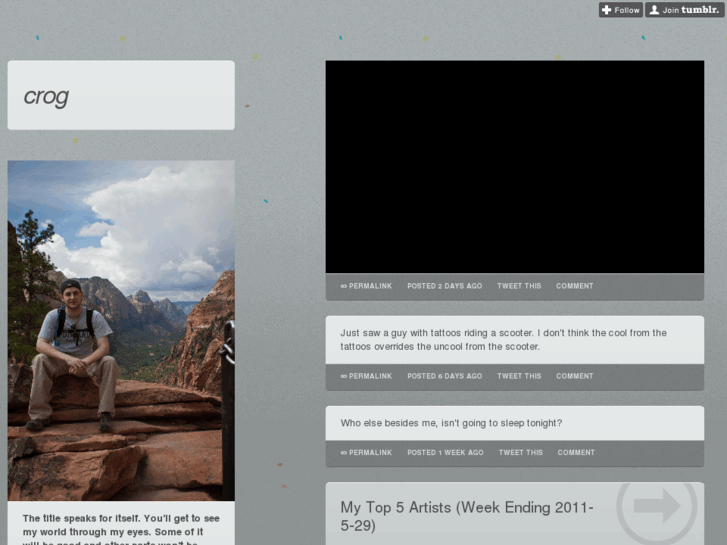Select text 'Who else besides me'

coord(389,423)
